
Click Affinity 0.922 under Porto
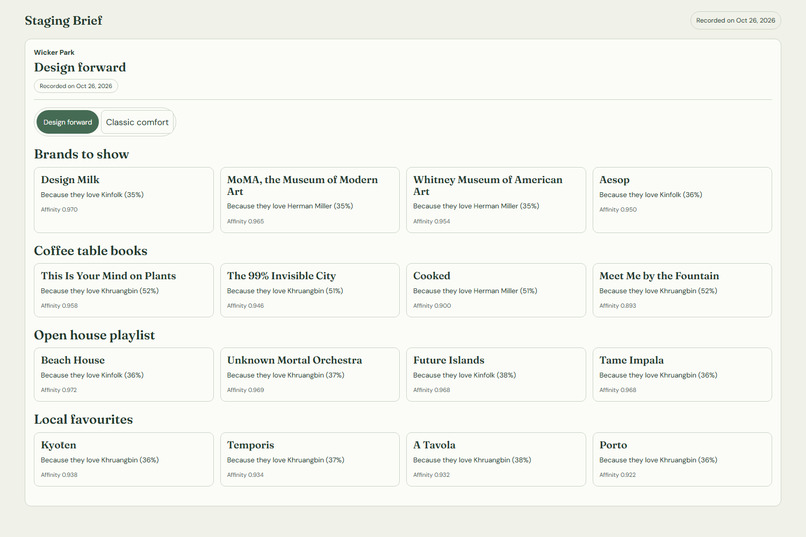coord(617,475)
